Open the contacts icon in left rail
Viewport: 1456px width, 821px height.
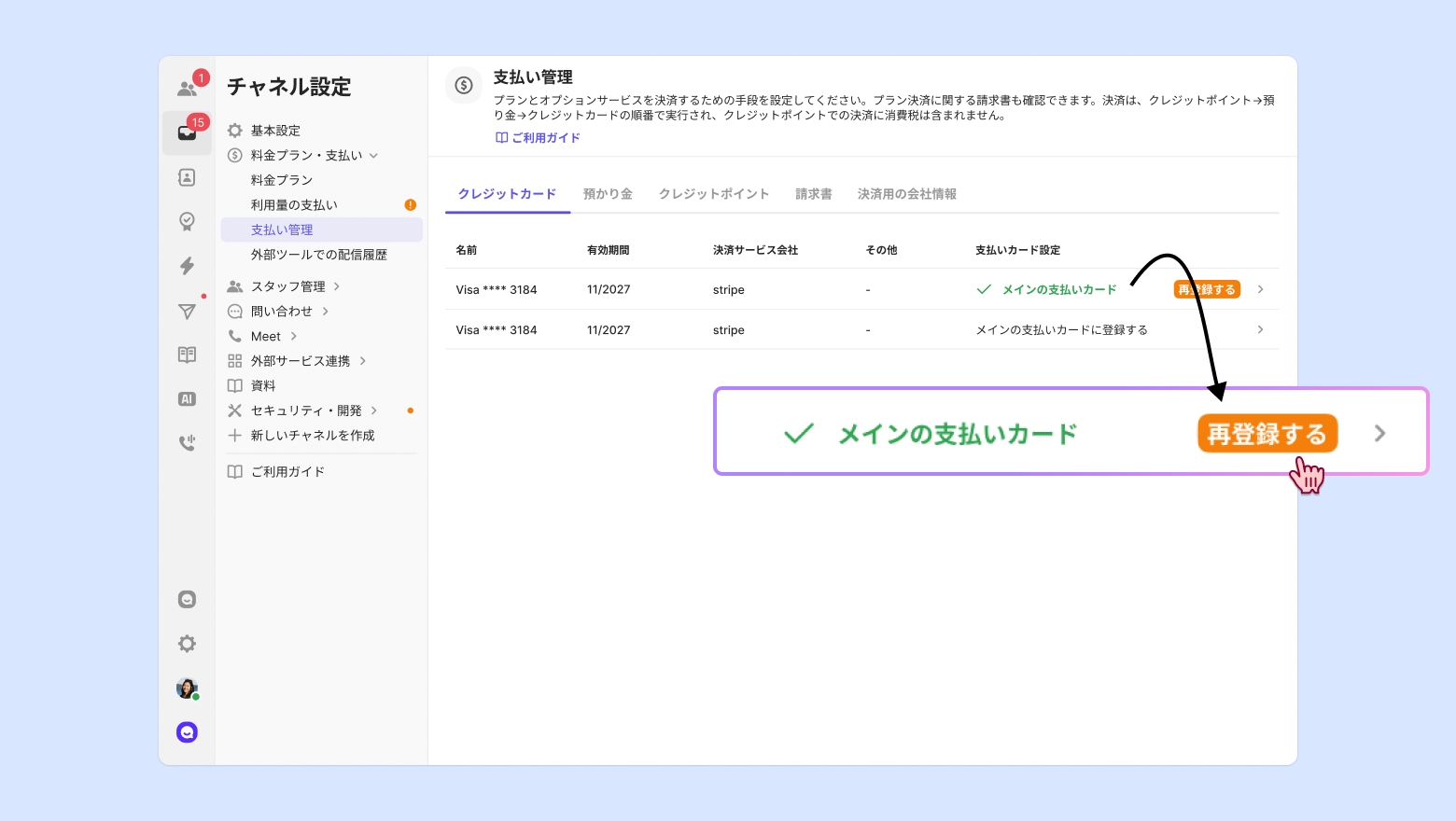[187, 177]
